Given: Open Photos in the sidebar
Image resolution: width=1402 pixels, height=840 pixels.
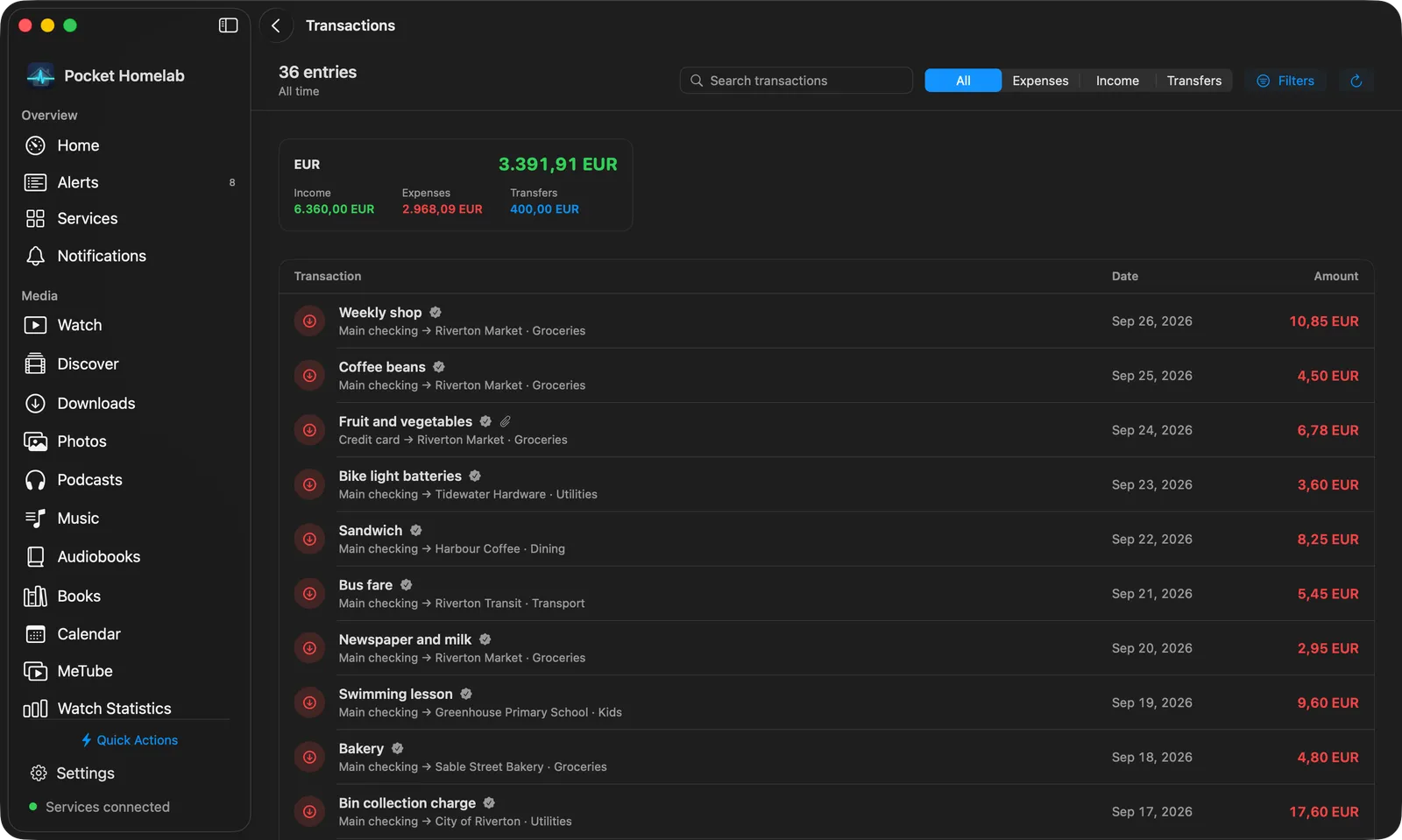Looking at the screenshot, I should click(130, 441).
